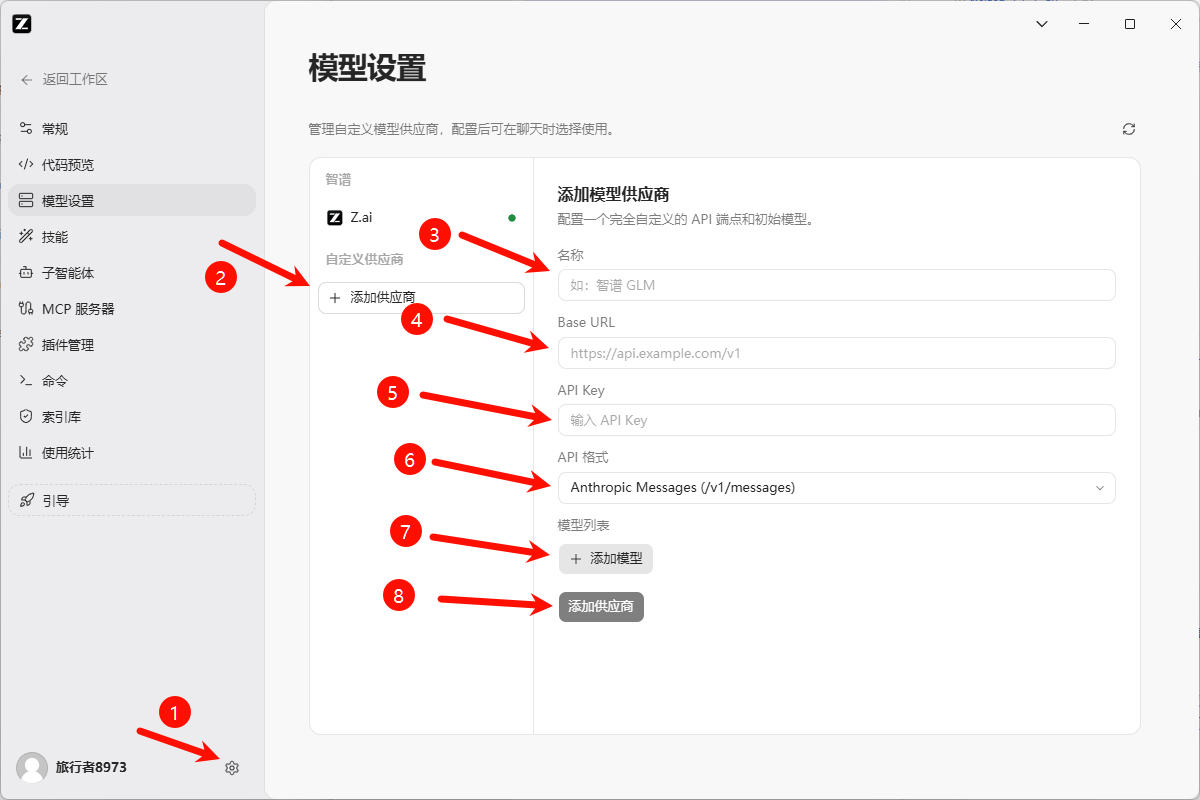Click the 模型设置 page heading
The width and height of the screenshot is (1200, 800).
click(x=367, y=68)
